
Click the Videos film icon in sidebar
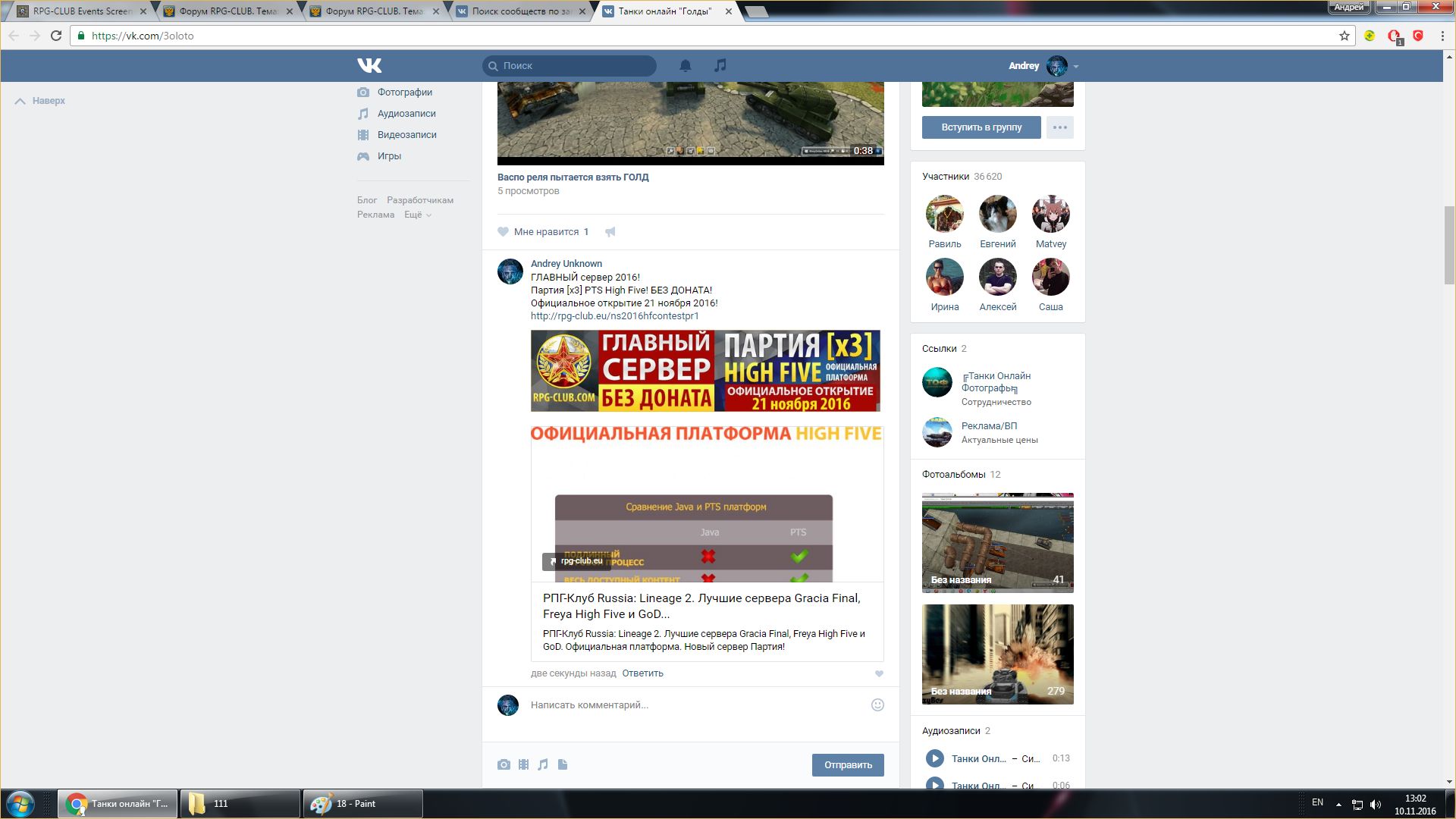point(363,135)
